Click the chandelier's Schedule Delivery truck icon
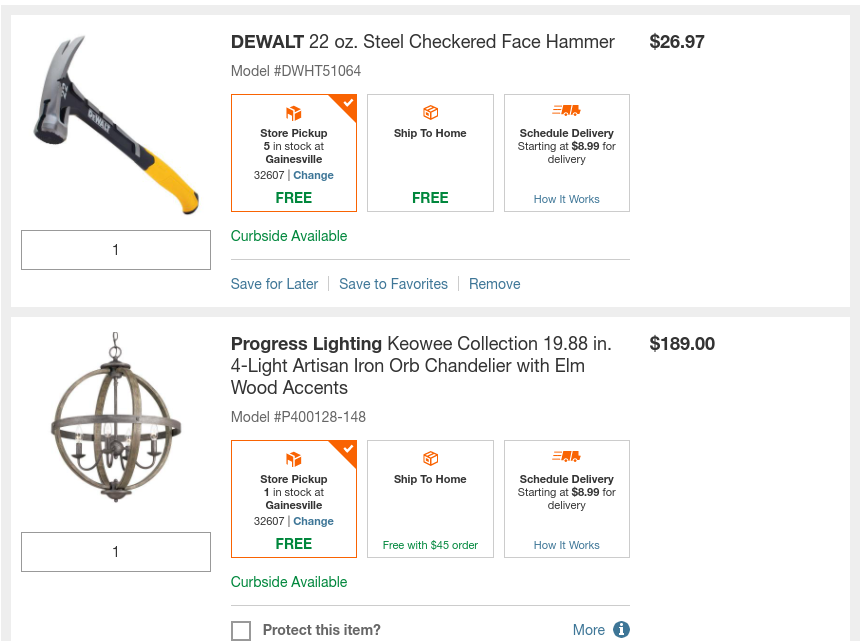The image size is (866, 641). tap(566, 457)
